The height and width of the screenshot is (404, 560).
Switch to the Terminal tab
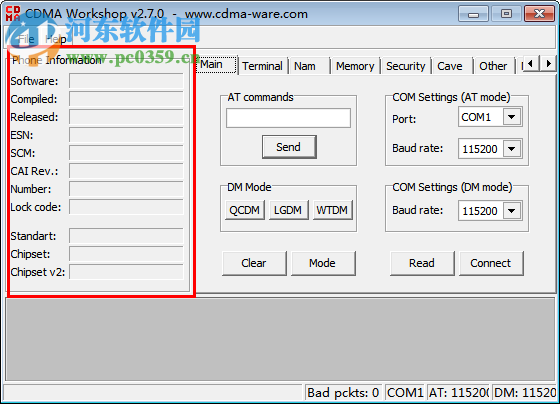click(262, 66)
